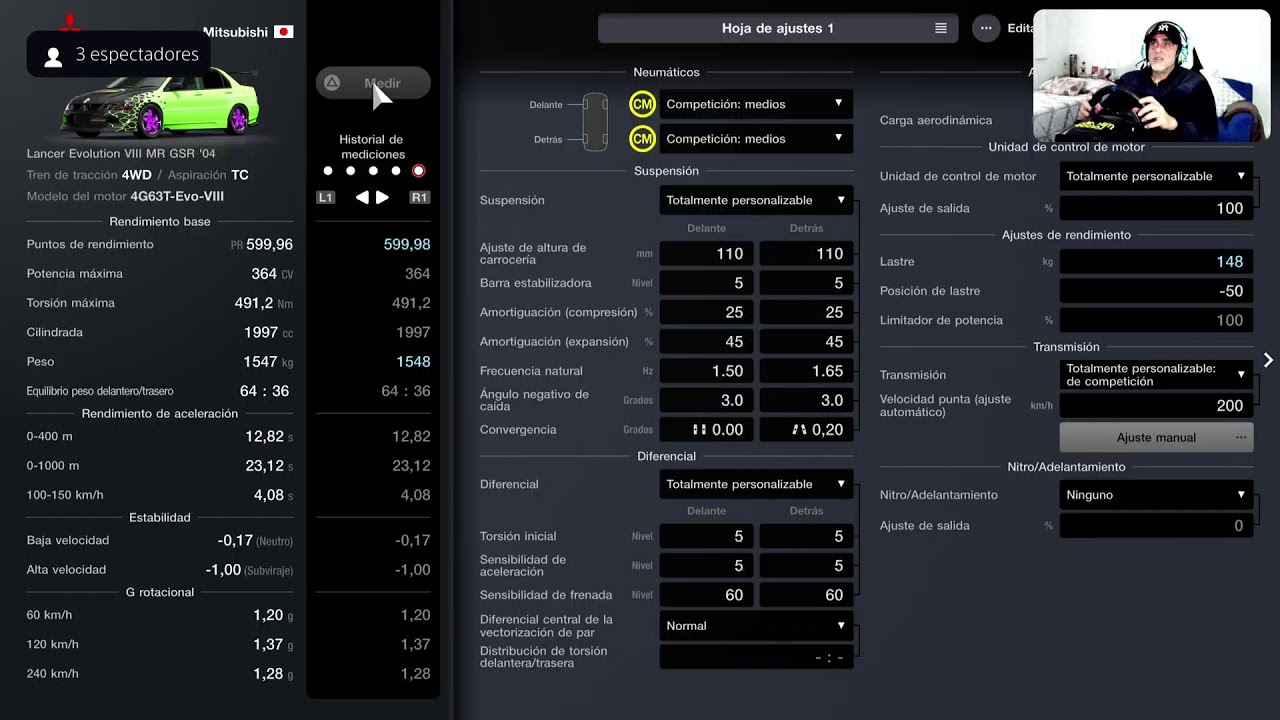
Task: Click the Peso 1547 kg value
Action: coord(268,362)
